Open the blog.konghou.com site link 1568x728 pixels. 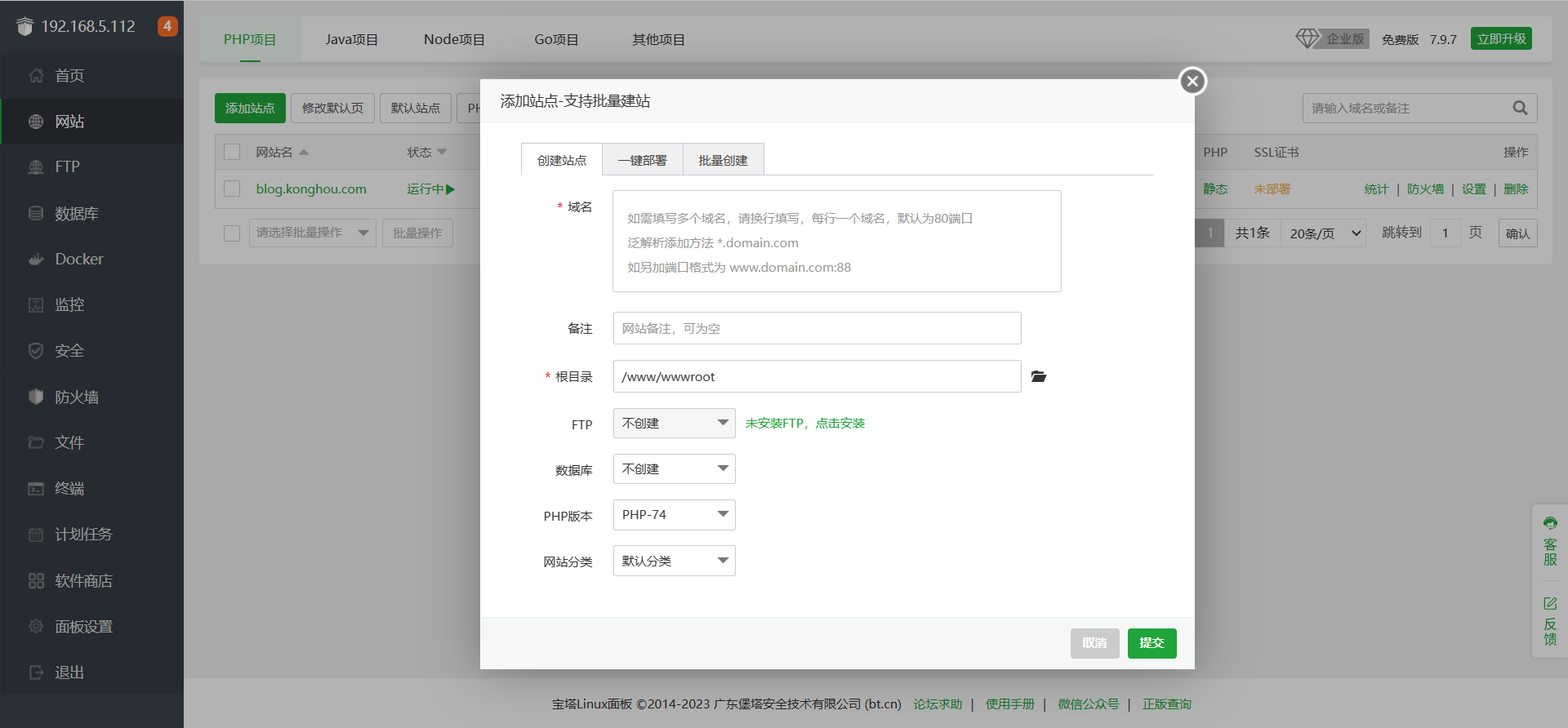(x=311, y=189)
